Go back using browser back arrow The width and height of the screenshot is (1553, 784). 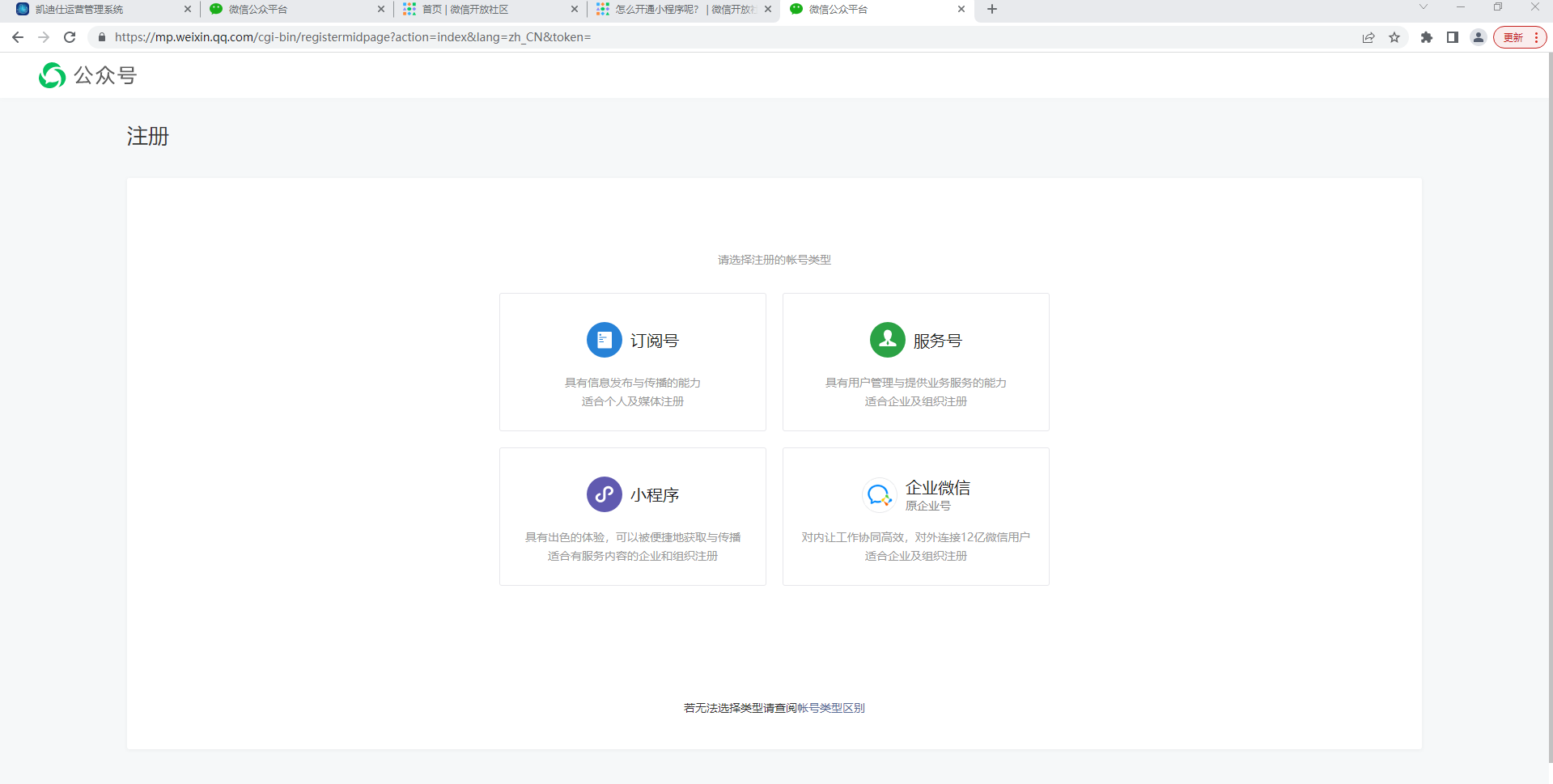point(18,37)
